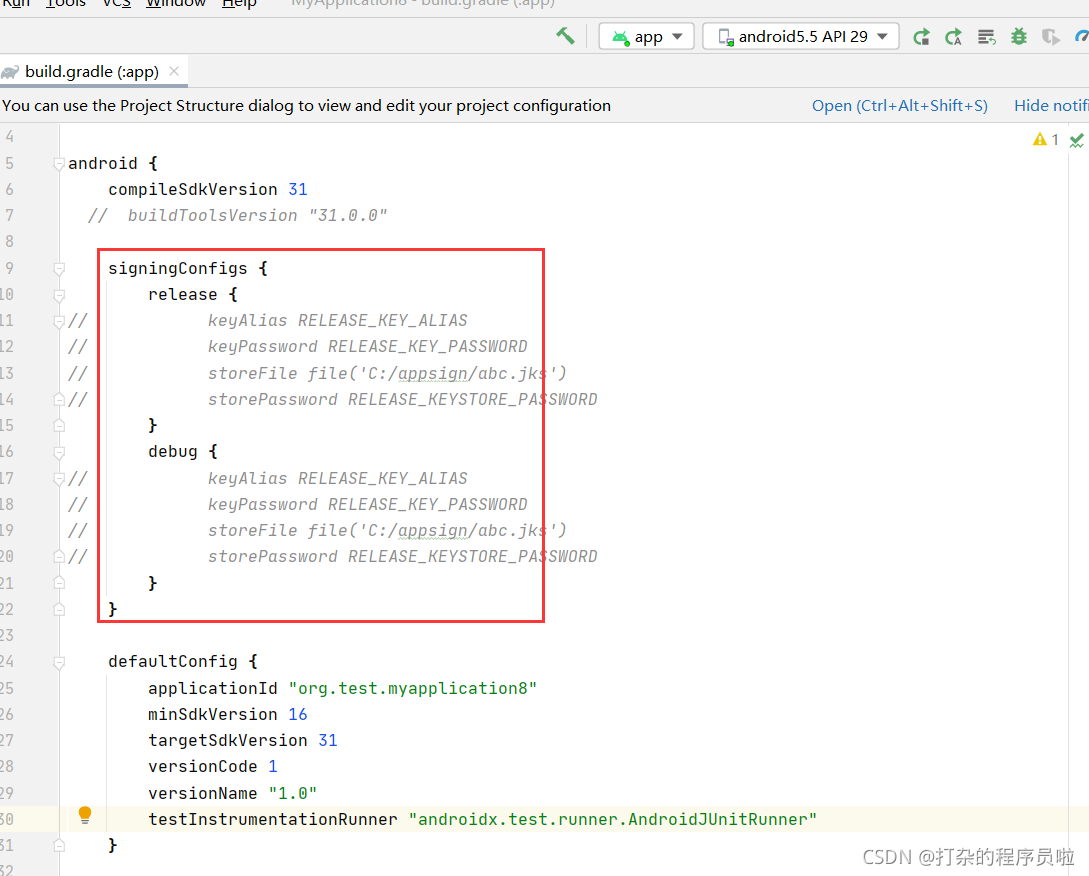
Task: Click the Rerun app icon
Action: pyautogui.click(x=922, y=37)
